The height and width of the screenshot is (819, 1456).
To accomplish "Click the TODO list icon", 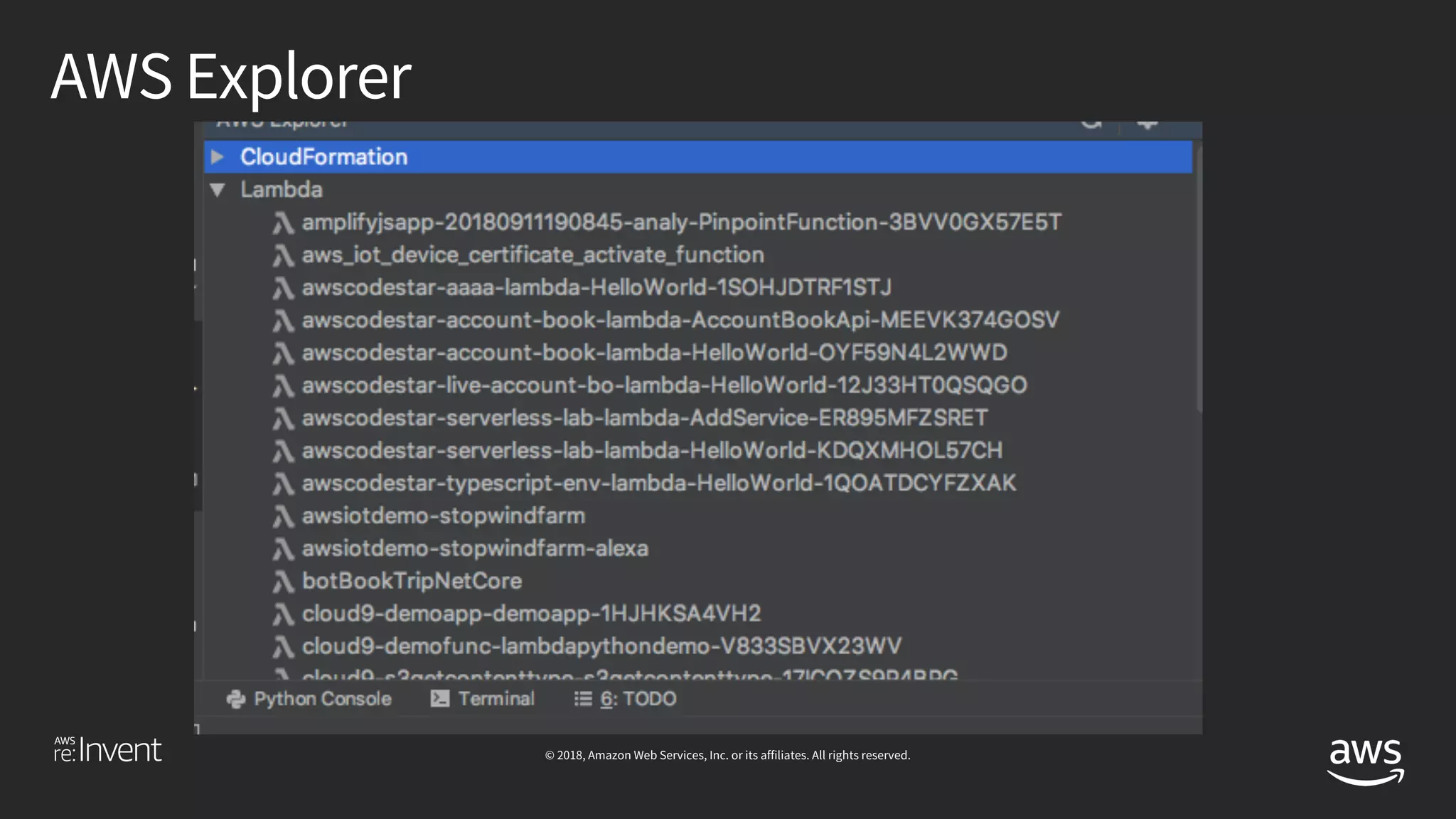I will [583, 700].
